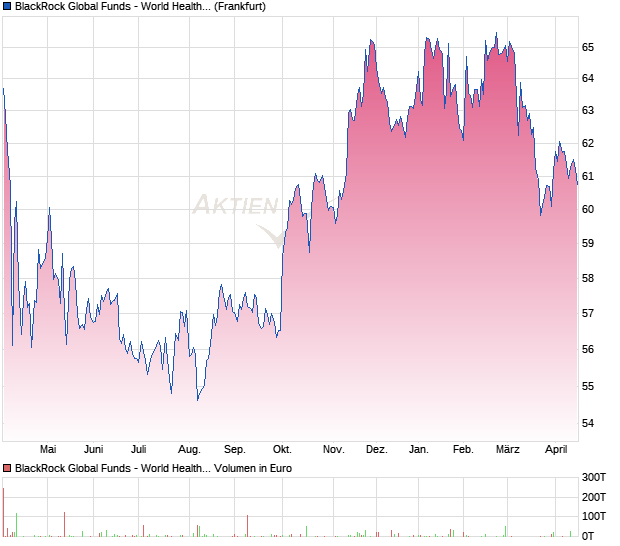Click the price axis value 64
This screenshot has width=620, height=546.
[588, 78]
